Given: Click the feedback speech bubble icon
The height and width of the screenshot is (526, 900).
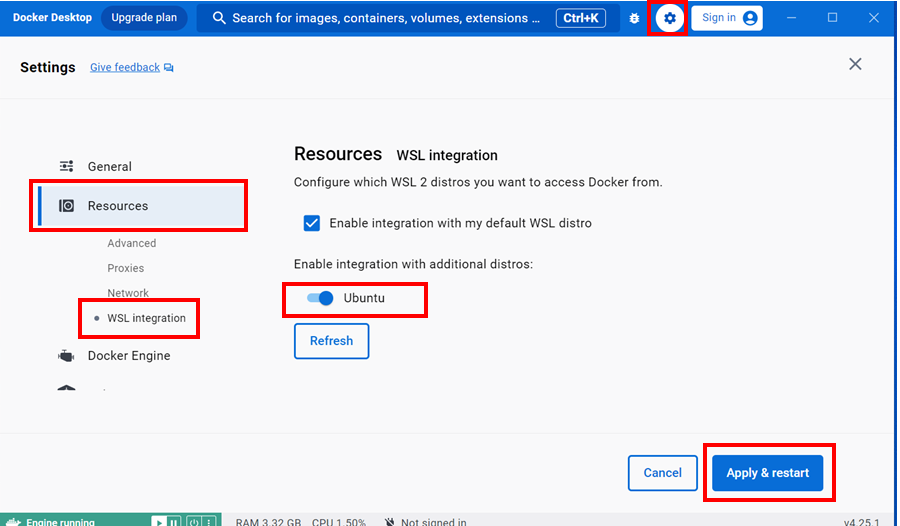Looking at the screenshot, I should pos(168,68).
